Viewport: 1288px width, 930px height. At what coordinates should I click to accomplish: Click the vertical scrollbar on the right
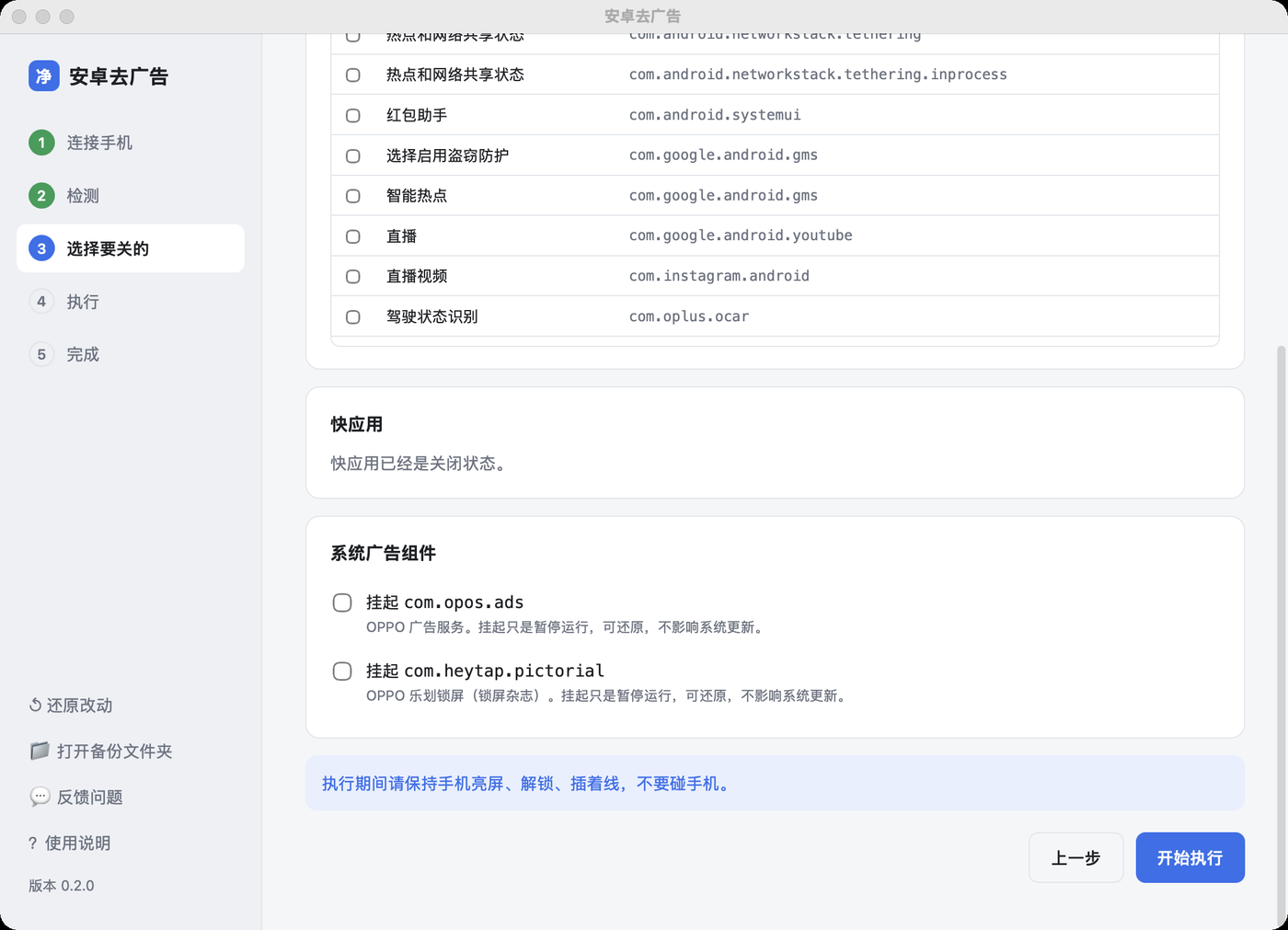pos(1281,635)
